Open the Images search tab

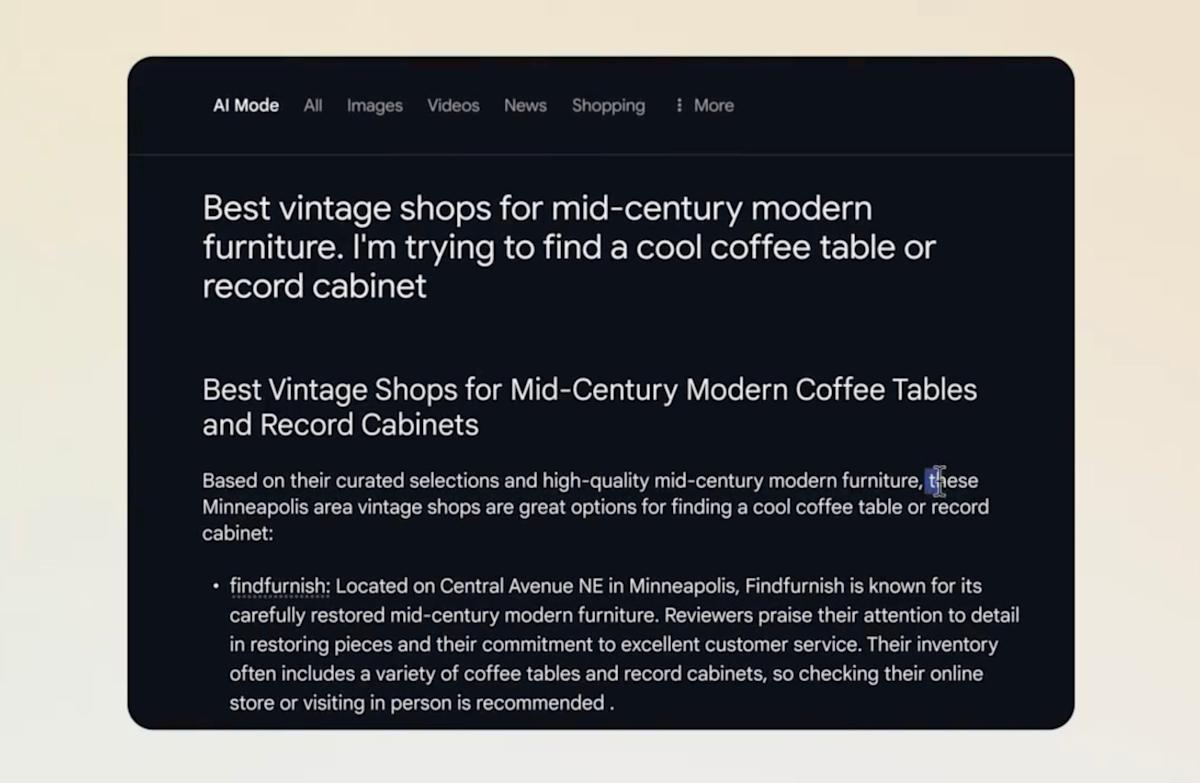pos(374,105)
